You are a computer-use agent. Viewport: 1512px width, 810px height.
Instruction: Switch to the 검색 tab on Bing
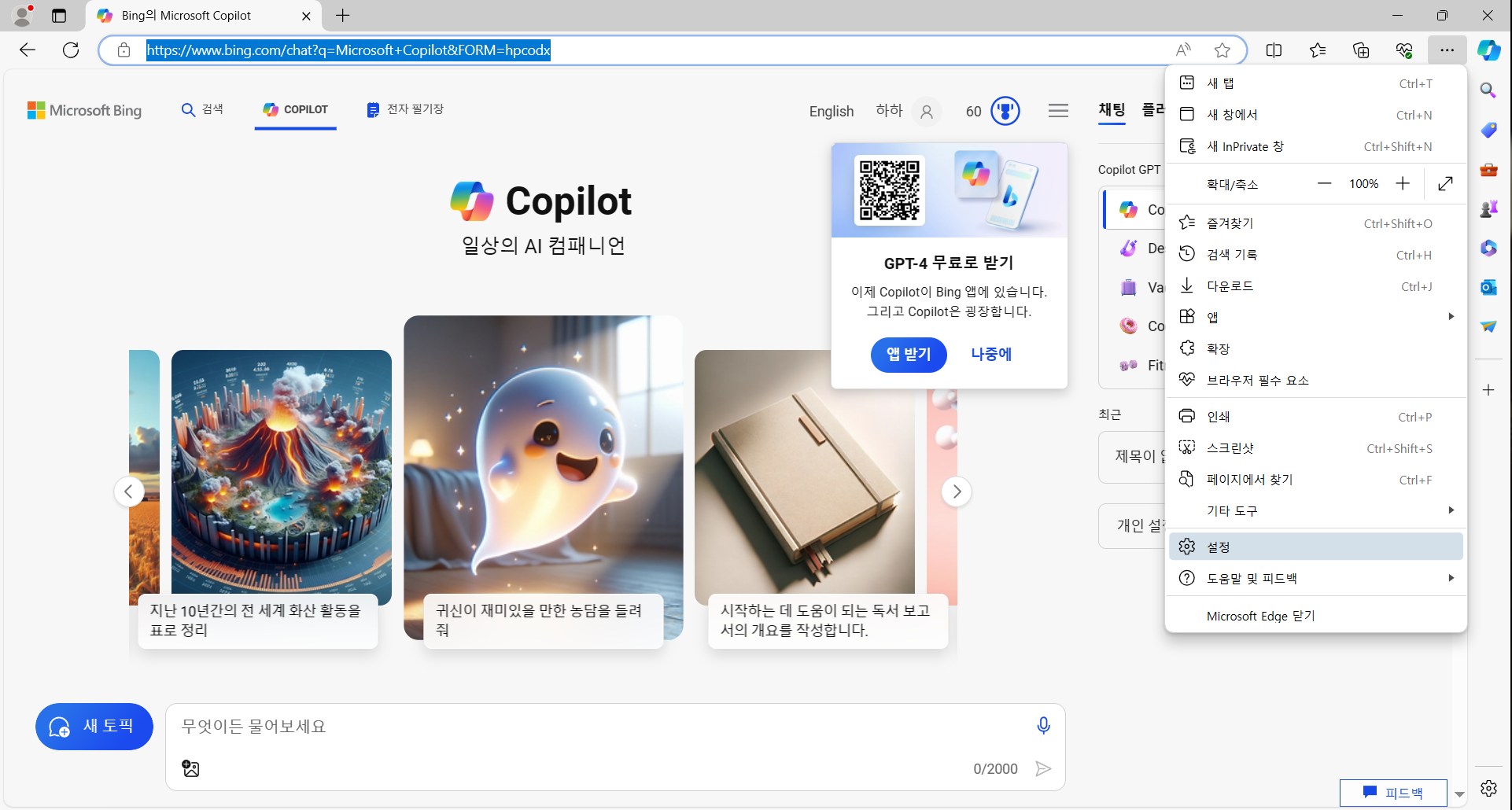click(x=202, y=109)
